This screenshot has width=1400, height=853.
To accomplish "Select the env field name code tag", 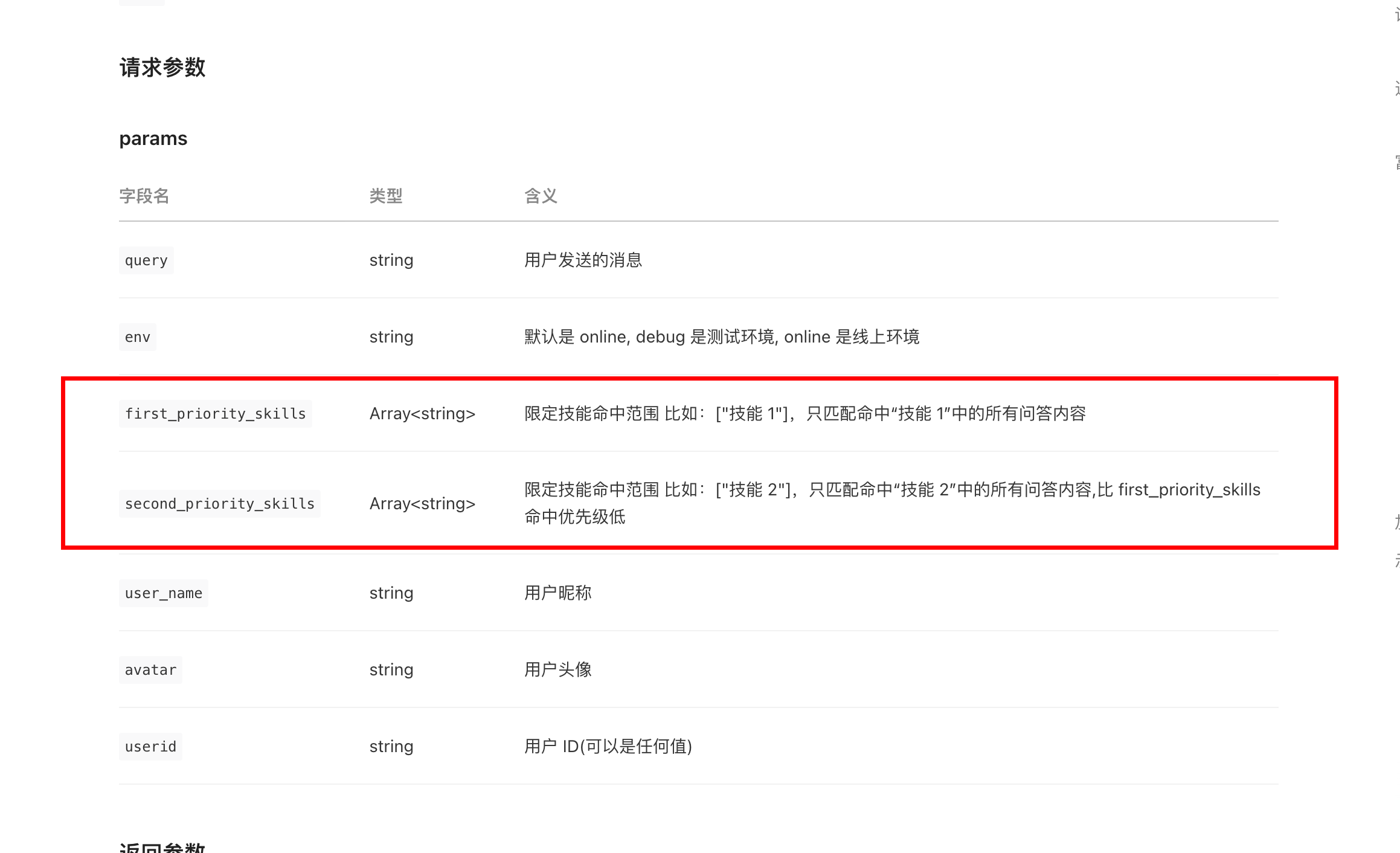I will (x=138, y=337).
